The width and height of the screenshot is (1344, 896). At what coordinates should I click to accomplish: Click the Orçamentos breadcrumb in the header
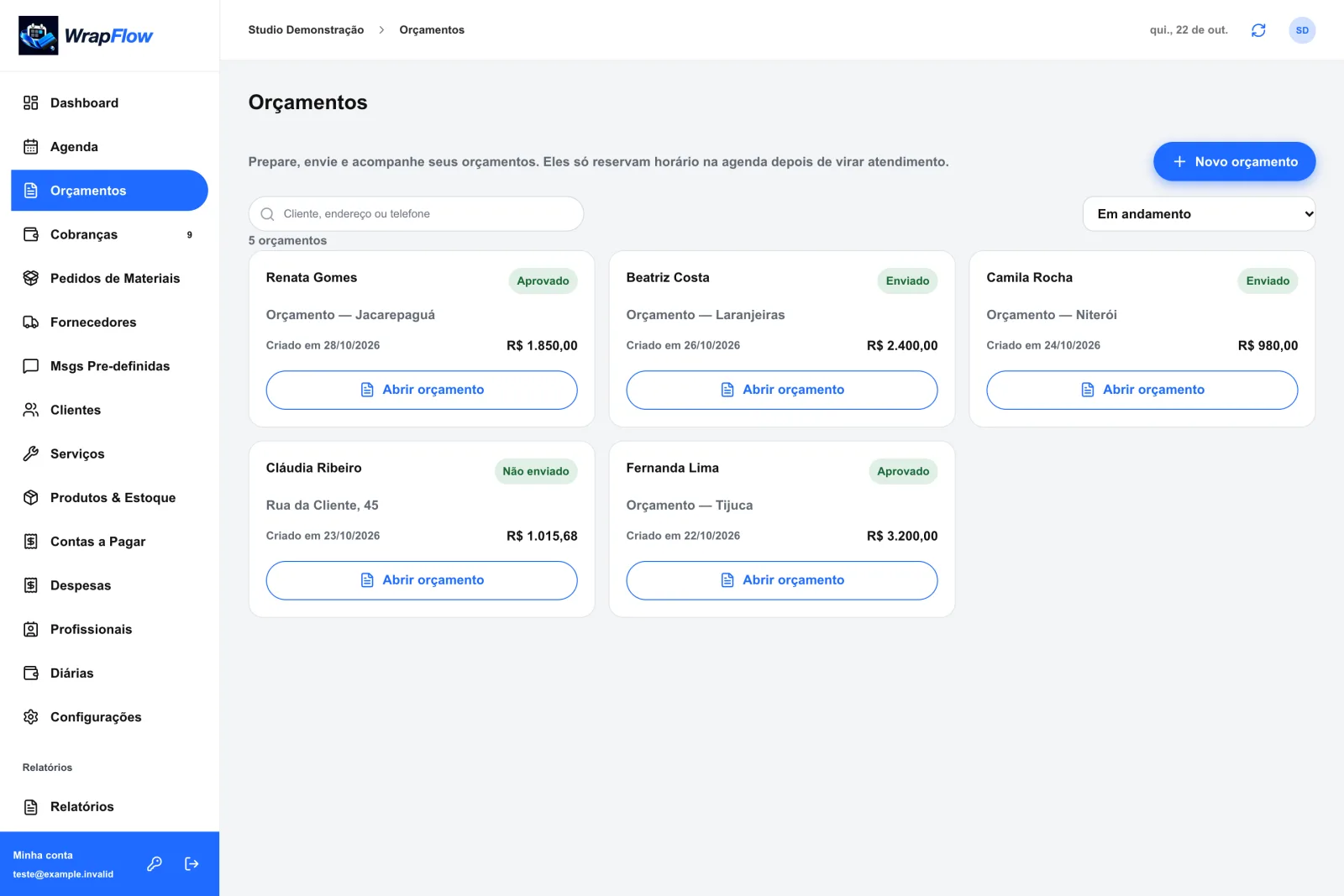tap(432, 29)
